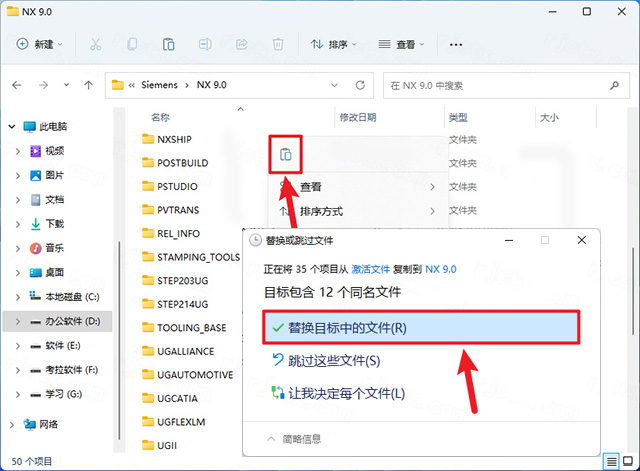The height and width of the screenshot is (471, 640).
Task: Click the NX 9.0 destination link
Action: (441, 269)
